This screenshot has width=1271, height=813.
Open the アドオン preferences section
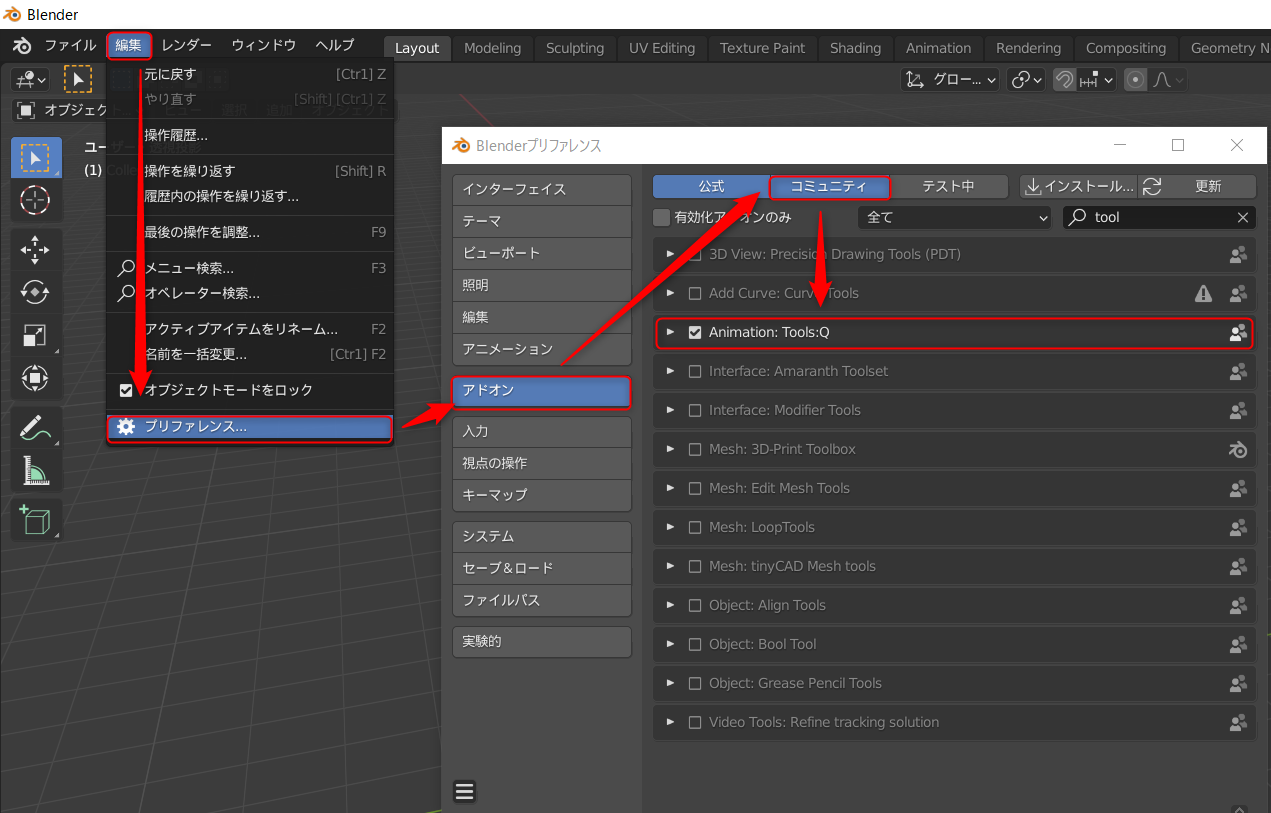pos(542,391)
